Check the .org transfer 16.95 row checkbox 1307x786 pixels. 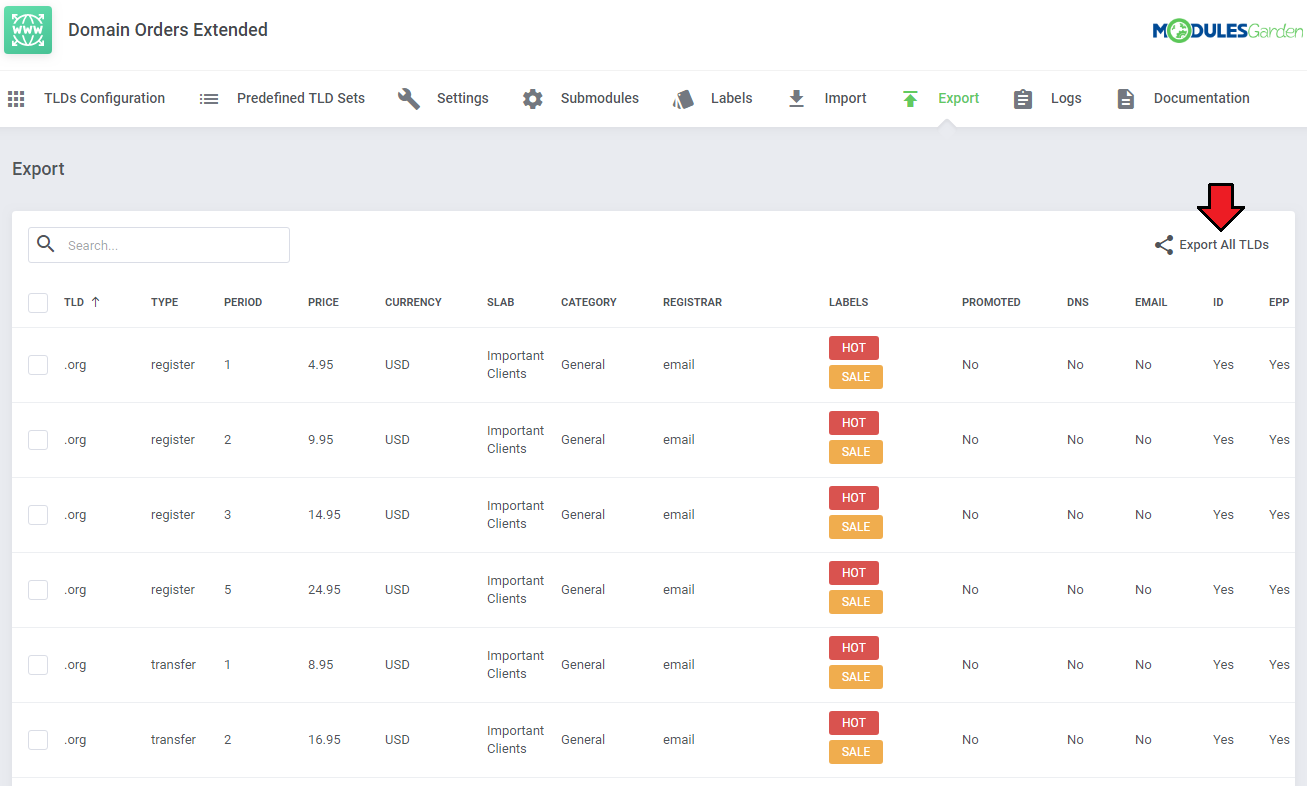[38, 740]
